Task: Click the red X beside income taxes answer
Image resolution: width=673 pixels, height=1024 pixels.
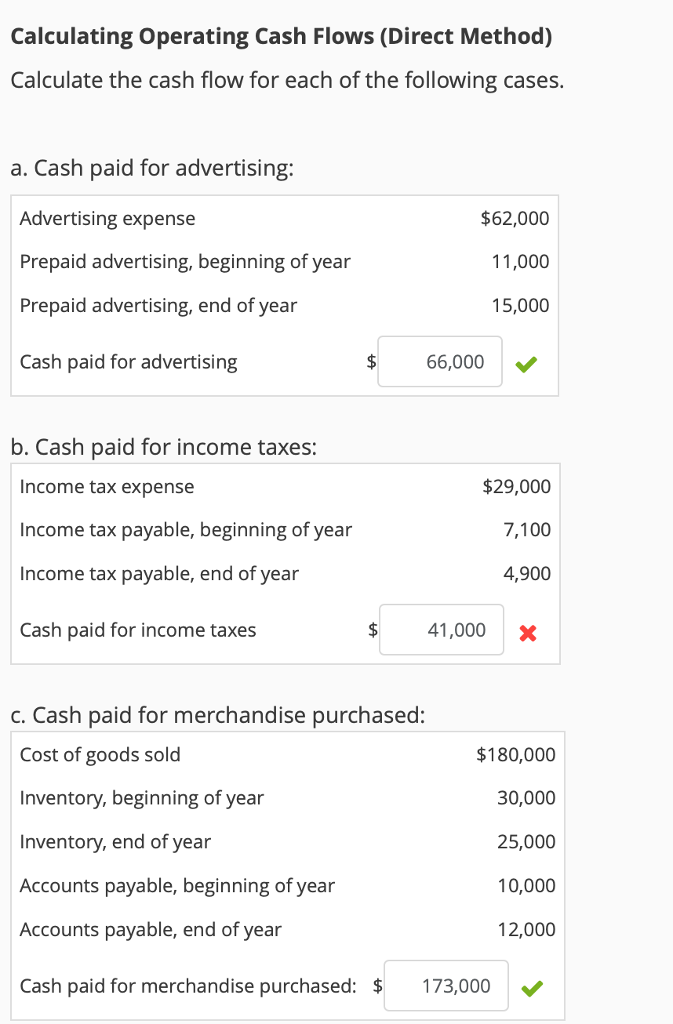Action: [528, 631]
